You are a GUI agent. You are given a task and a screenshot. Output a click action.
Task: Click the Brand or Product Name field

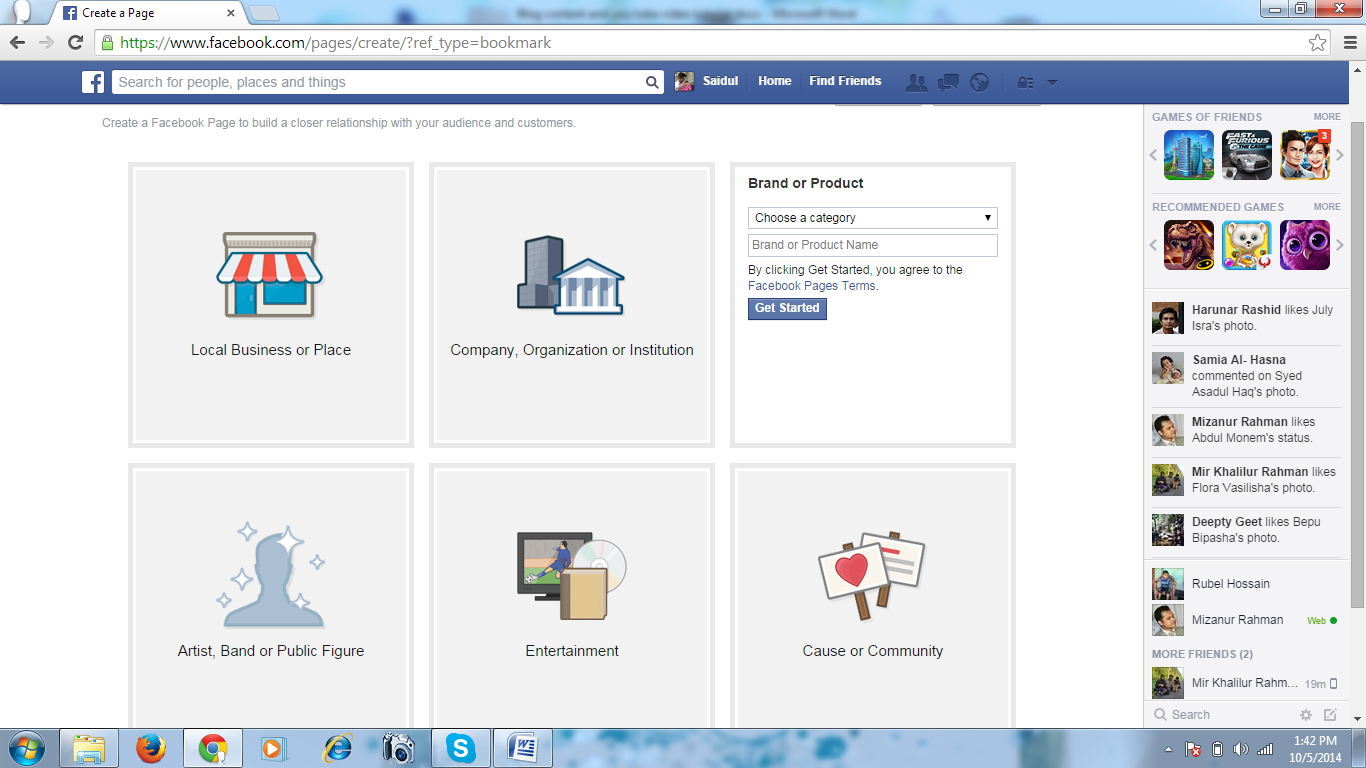pyautogui.click(x=872, y=245)
